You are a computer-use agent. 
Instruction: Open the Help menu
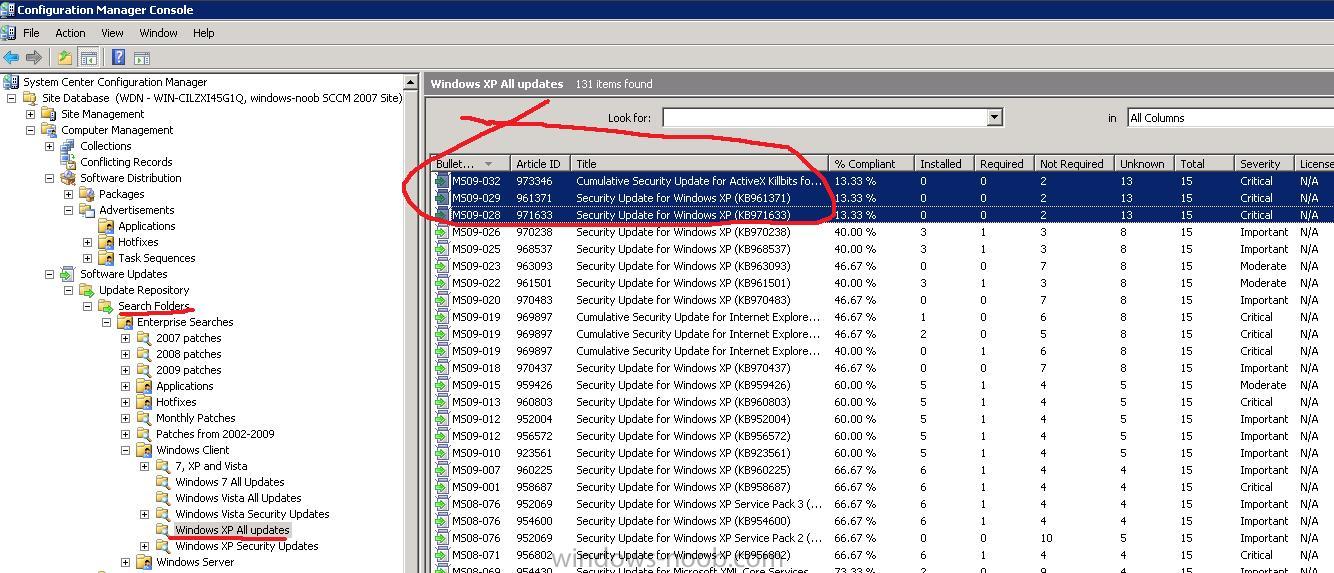point(203,33)
